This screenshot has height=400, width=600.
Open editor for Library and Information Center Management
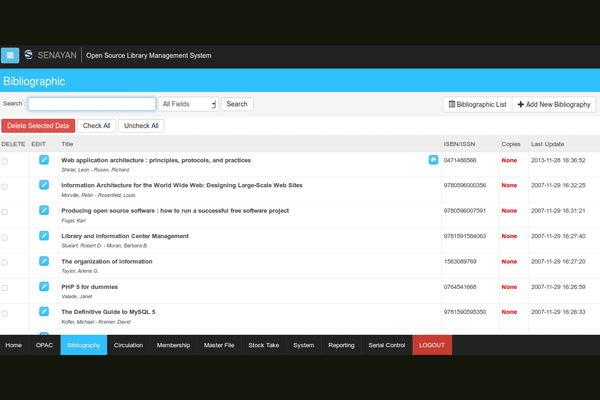(x=44, y=236)
